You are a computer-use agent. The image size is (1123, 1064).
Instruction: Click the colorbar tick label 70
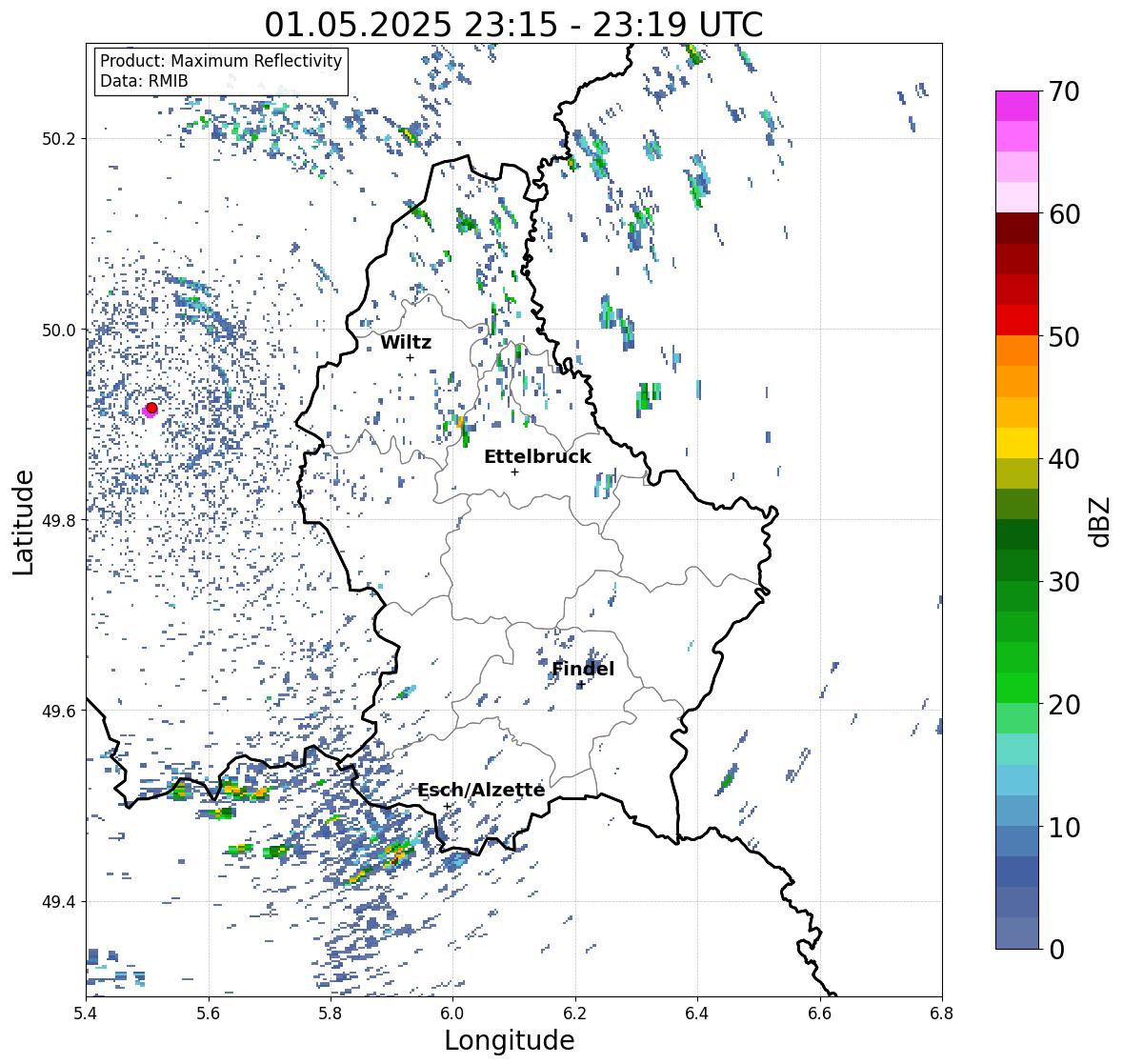[1064, 91]
